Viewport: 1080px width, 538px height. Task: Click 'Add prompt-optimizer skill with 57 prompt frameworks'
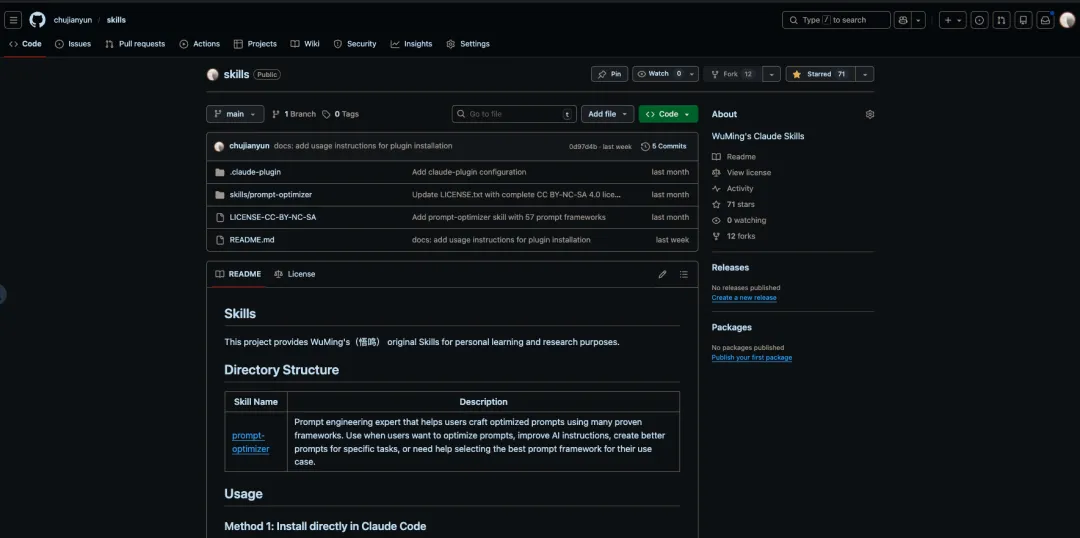coord(508,217)
